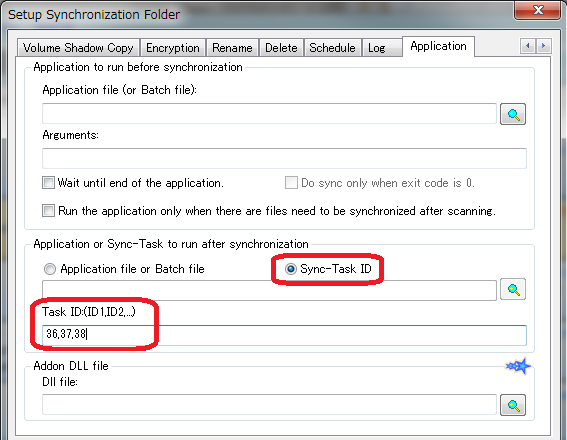The width and height of the screenshot is (567, 440).
Task: Focus the before-sync Application file input field
Action: [269, 114]
